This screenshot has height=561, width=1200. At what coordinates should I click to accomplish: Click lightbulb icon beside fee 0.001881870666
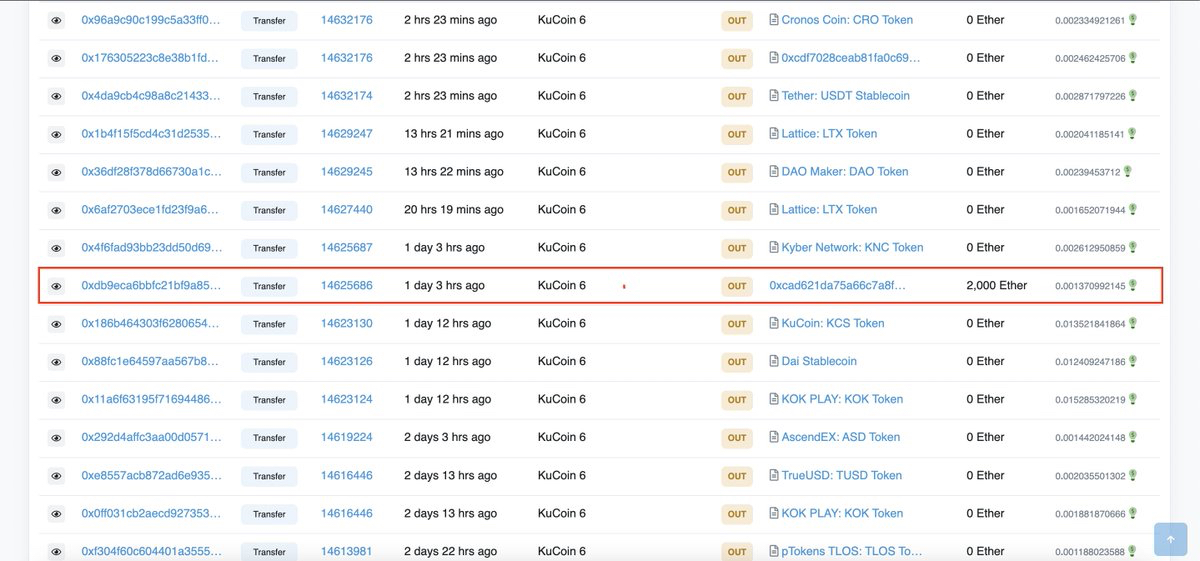[1132, 513]
